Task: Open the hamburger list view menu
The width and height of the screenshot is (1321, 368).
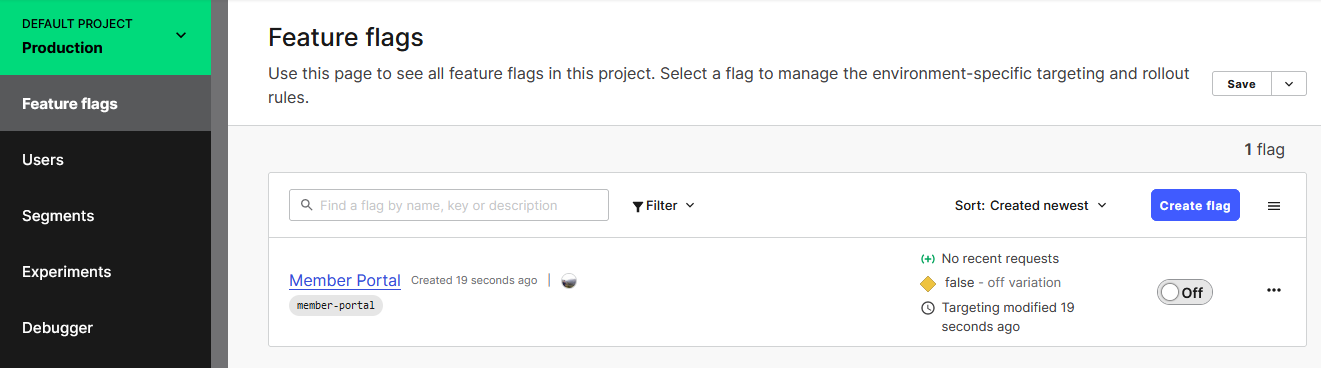Action: click(1274, 205)
